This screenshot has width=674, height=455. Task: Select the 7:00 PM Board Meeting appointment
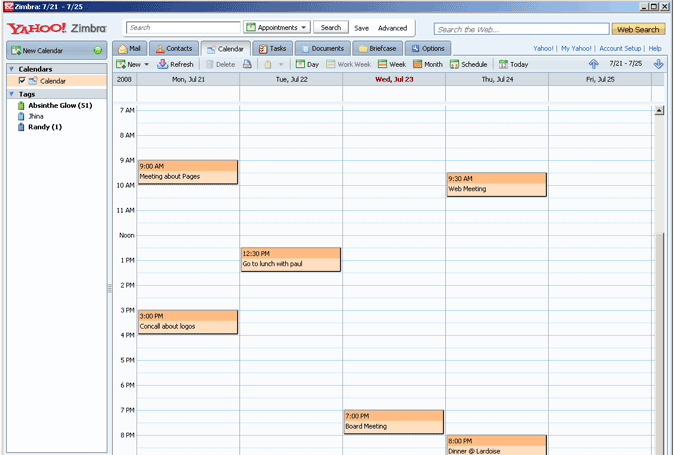(x=394, y=422)
